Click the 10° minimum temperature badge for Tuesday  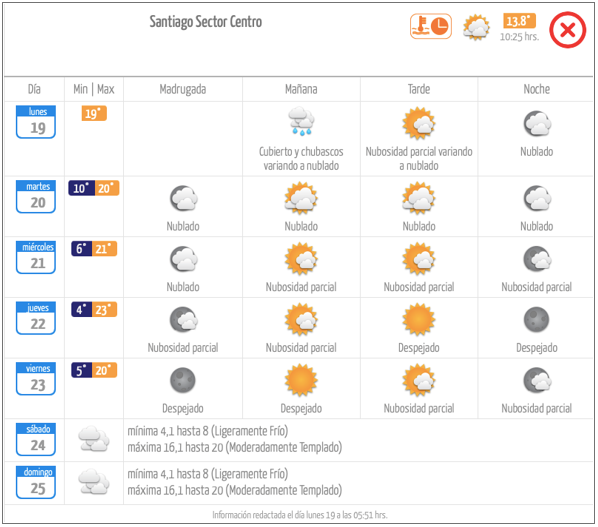pyautogui.click(x=81, y=188)
